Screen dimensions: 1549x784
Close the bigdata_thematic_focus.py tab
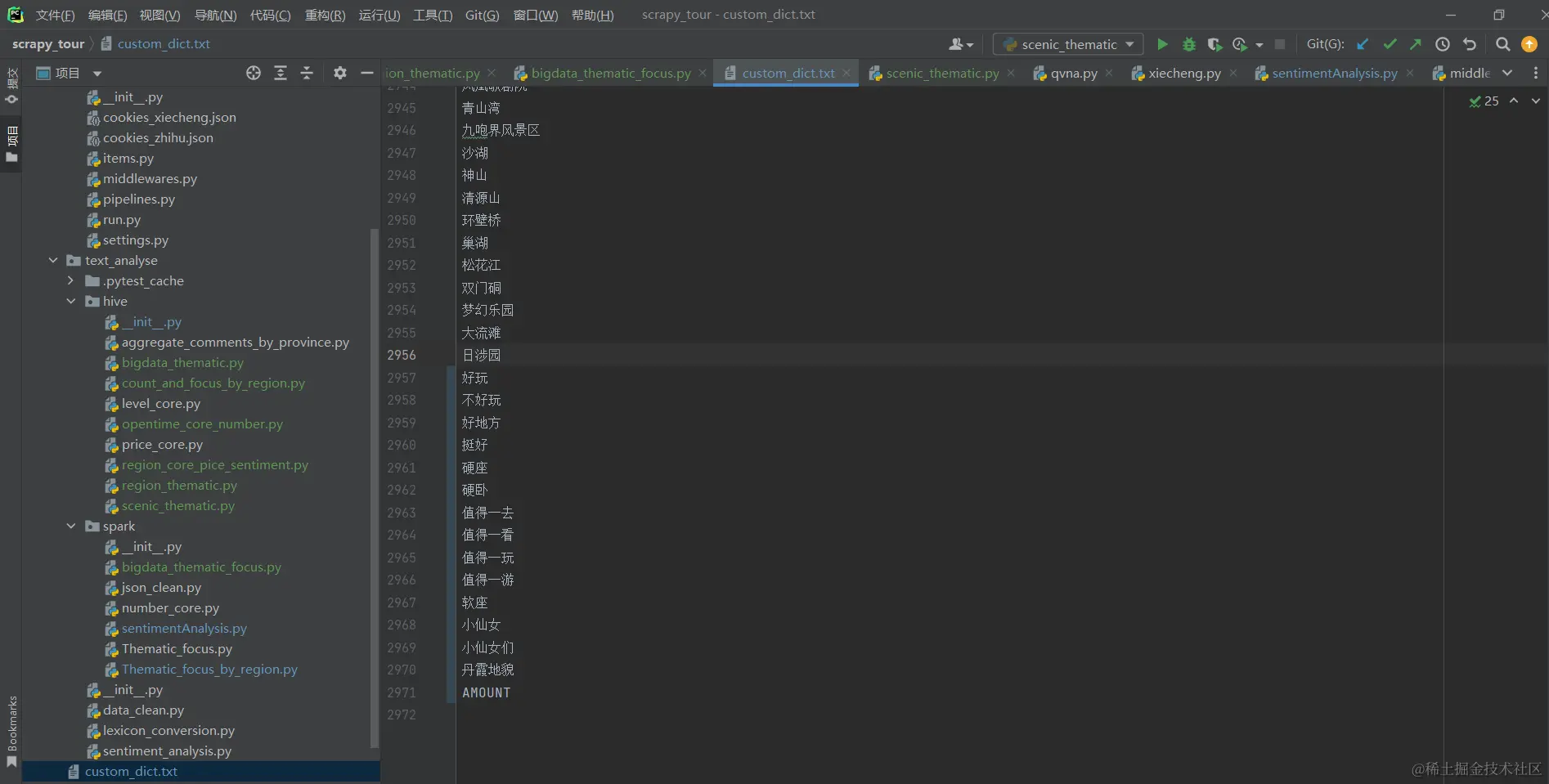703,73
